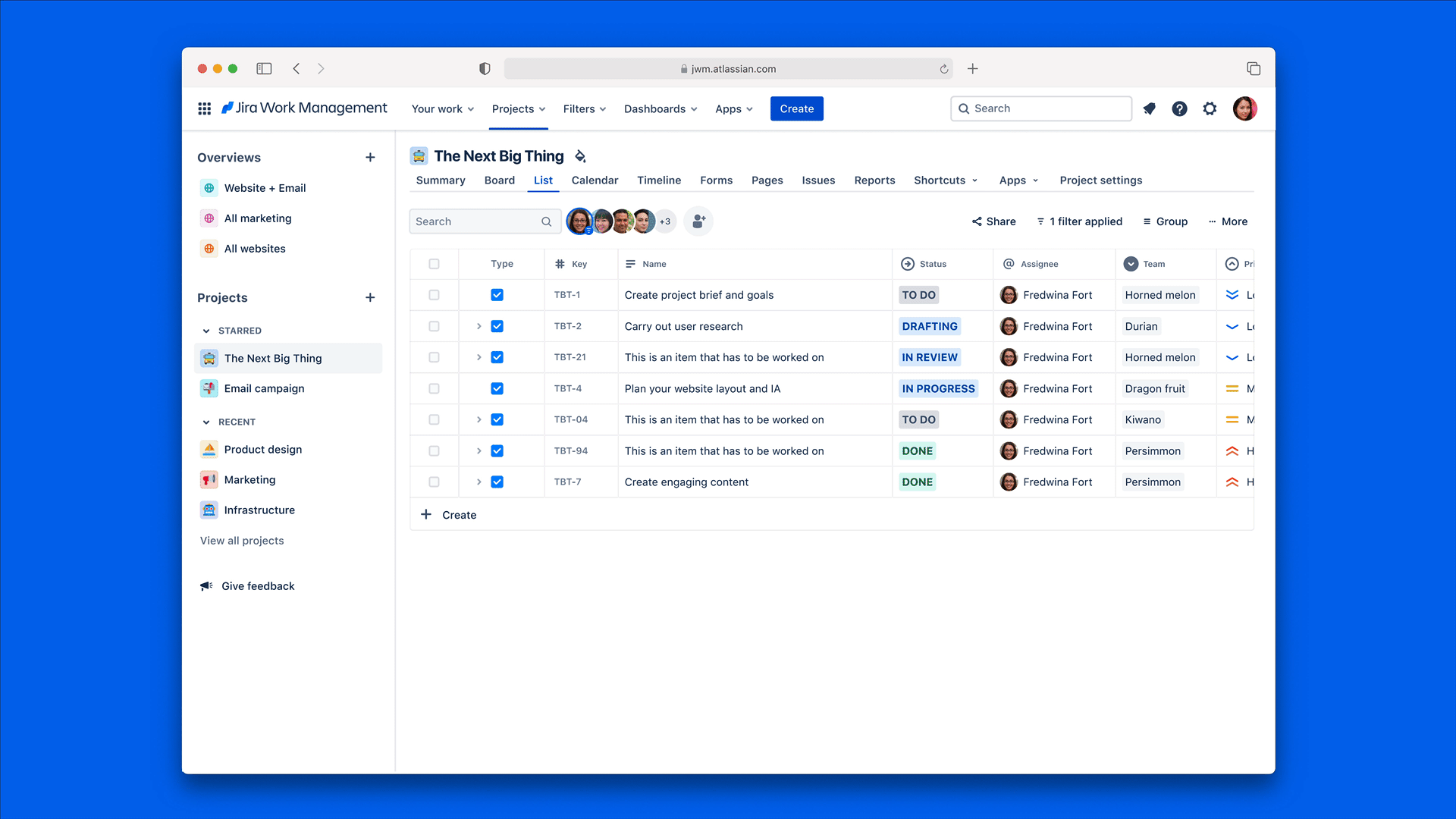Click the add people icon beside avatars
Image resolution: width=1456 pixels, height=819 pixels.
point(698,221)
